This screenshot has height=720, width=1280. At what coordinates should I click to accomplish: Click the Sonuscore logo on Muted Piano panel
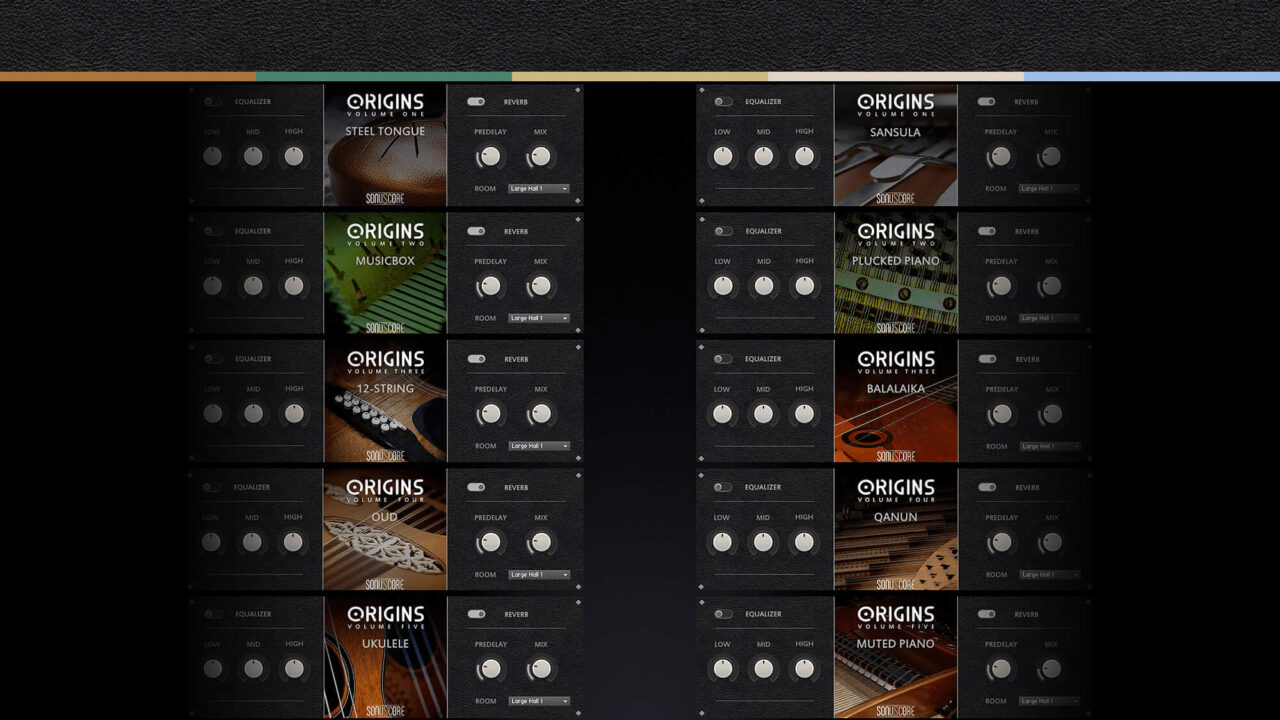[896, 710]
